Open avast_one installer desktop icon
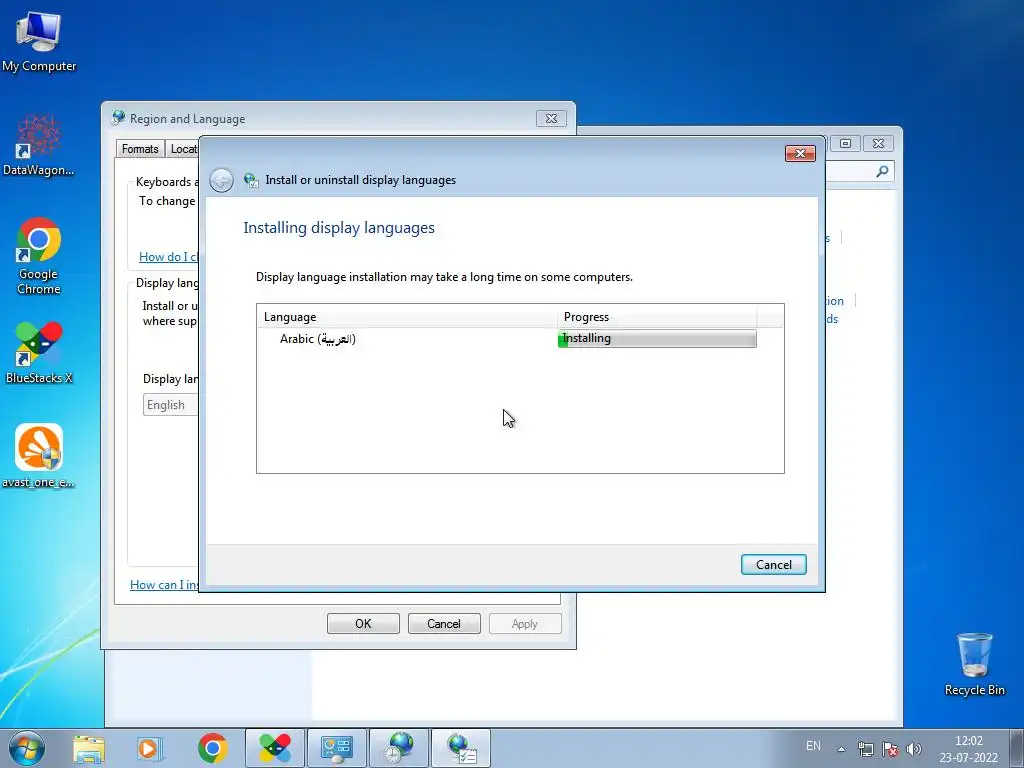Screen dimensions: 1024x768 pos(39,456)
